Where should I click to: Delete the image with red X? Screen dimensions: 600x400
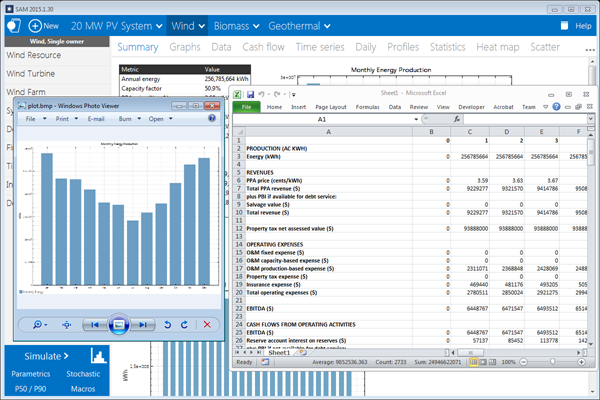[x=207, y=324]
